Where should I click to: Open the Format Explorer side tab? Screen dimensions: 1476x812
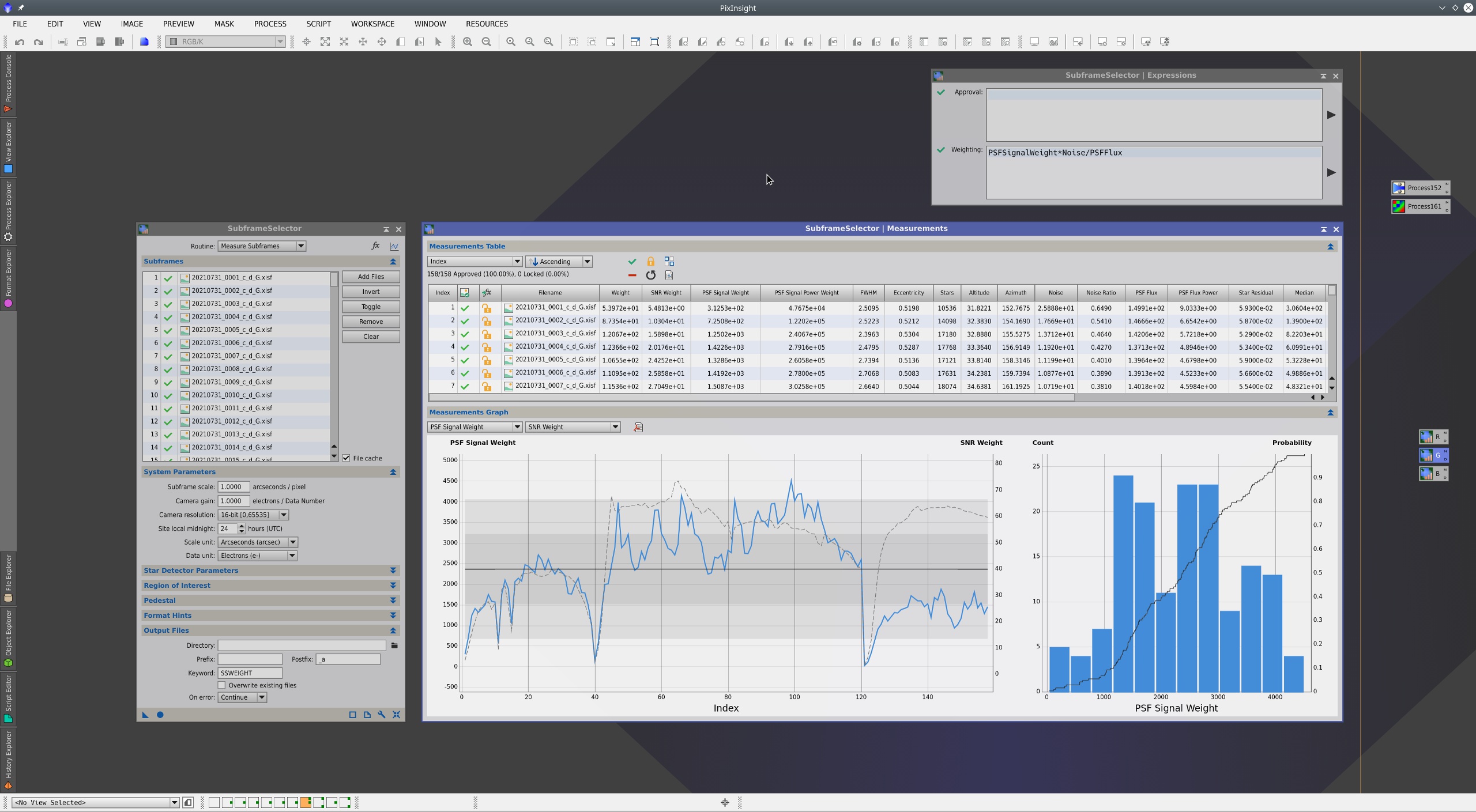click(x=8, y=278)
